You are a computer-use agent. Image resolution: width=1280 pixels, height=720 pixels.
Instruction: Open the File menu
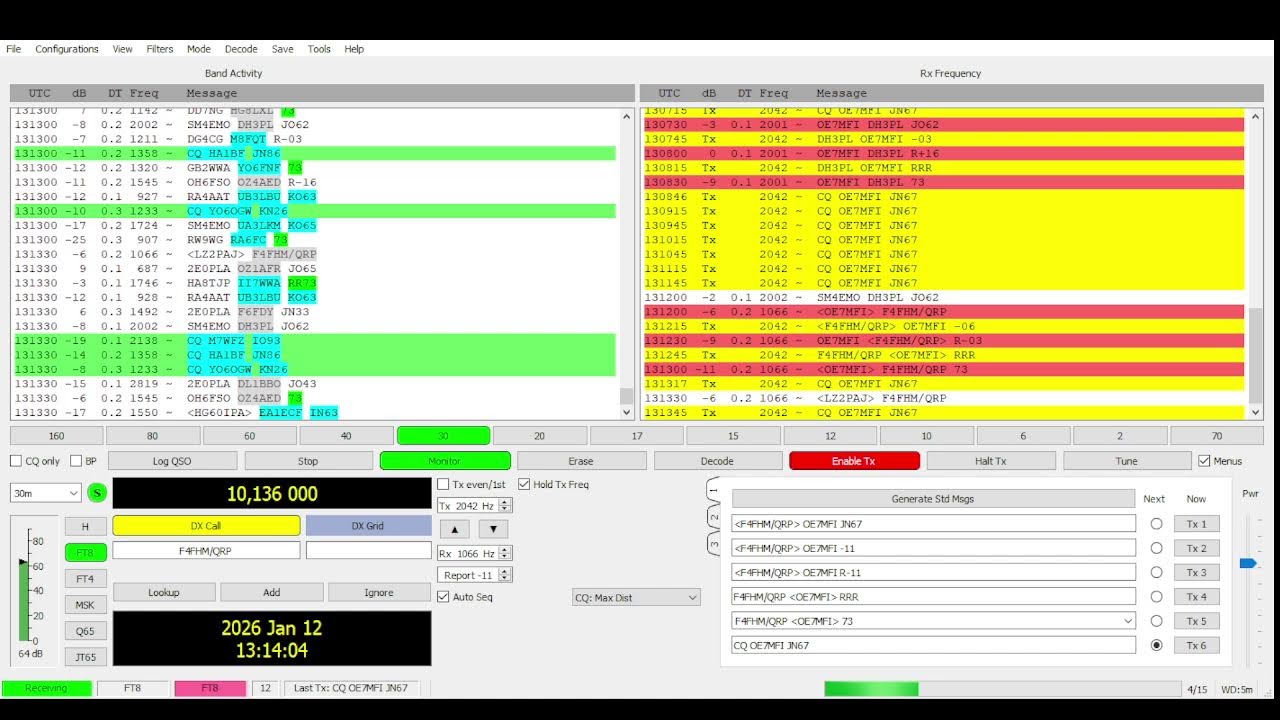click(14, 49)
